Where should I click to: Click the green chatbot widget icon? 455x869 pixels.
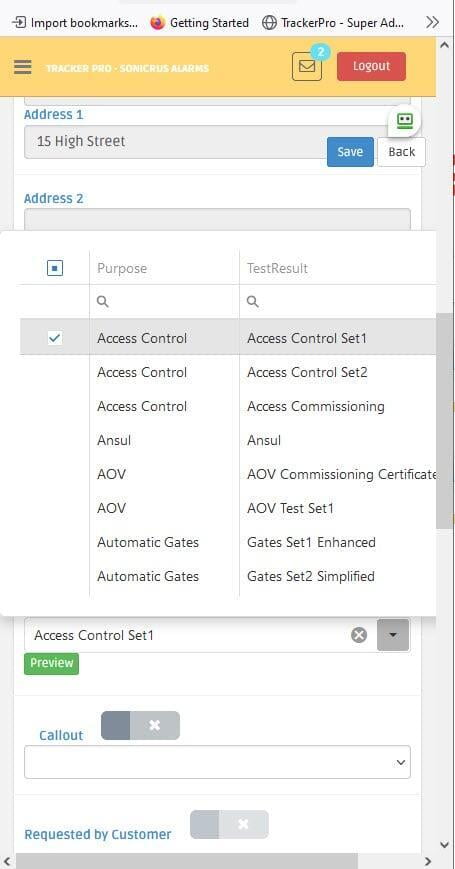[405, 120]
